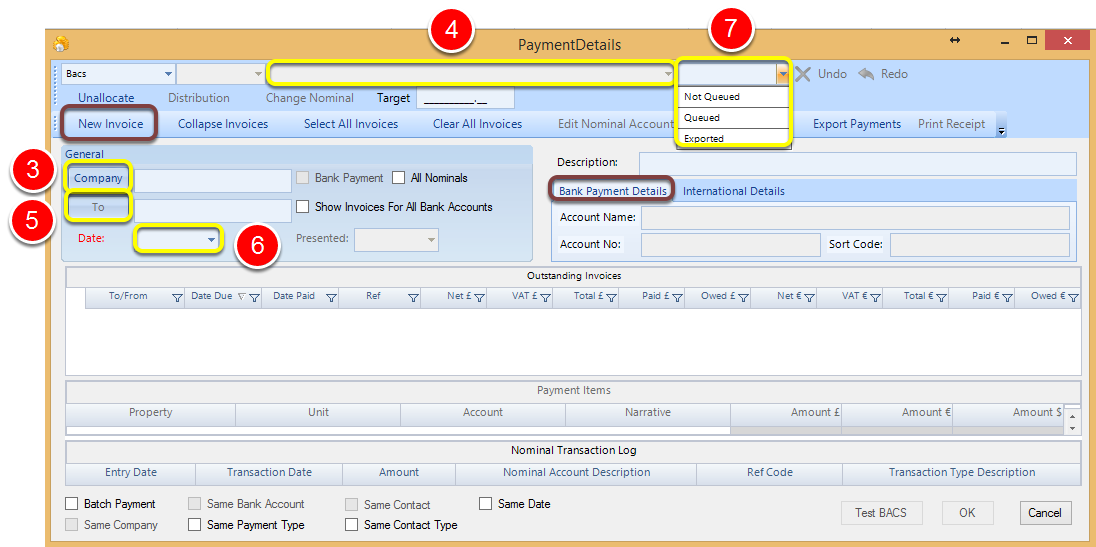
Task: Select Queued from the status list
Action: click(x=733, y=117)
